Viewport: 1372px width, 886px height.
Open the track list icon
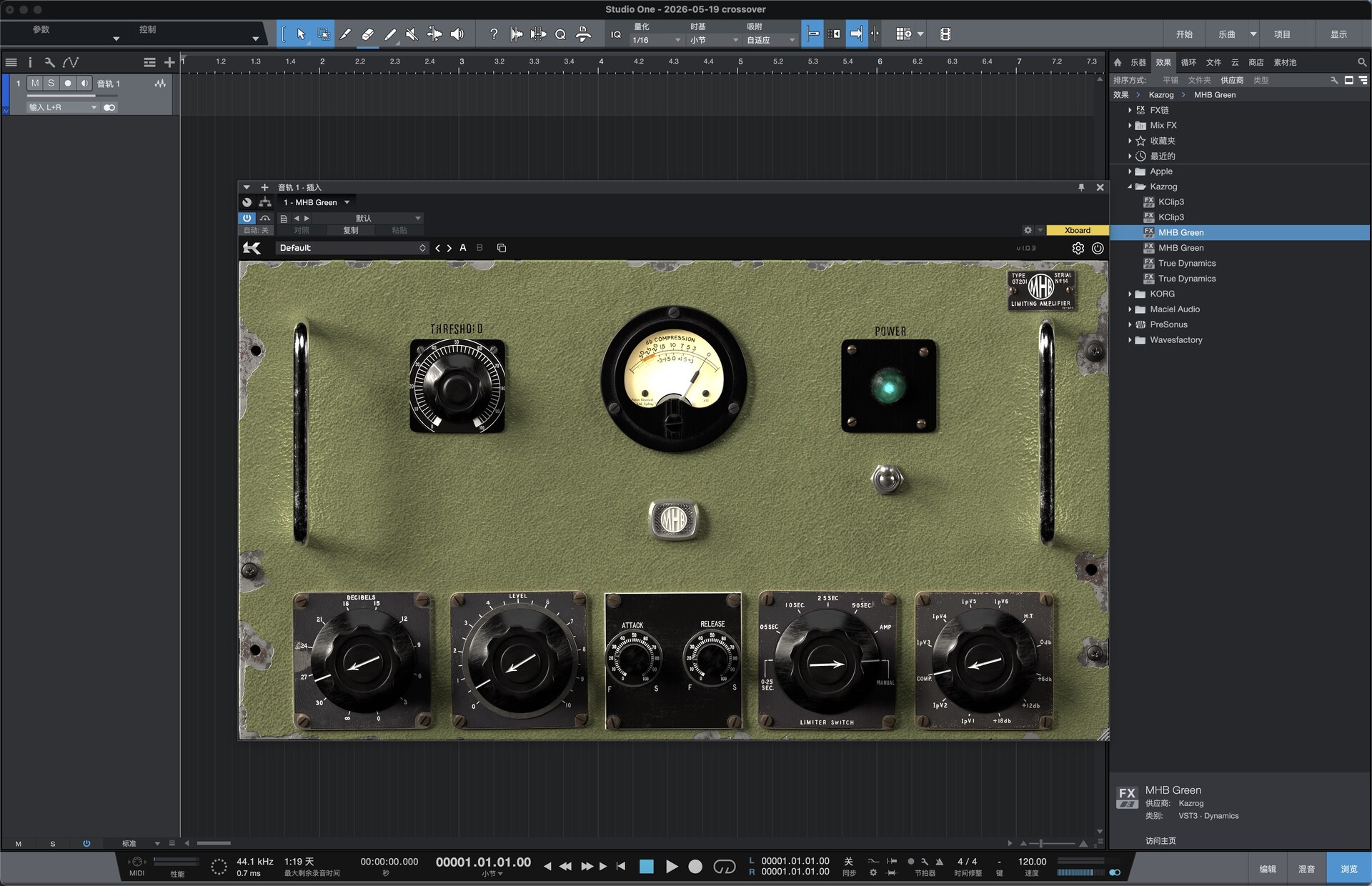click(x=11, y=62)
